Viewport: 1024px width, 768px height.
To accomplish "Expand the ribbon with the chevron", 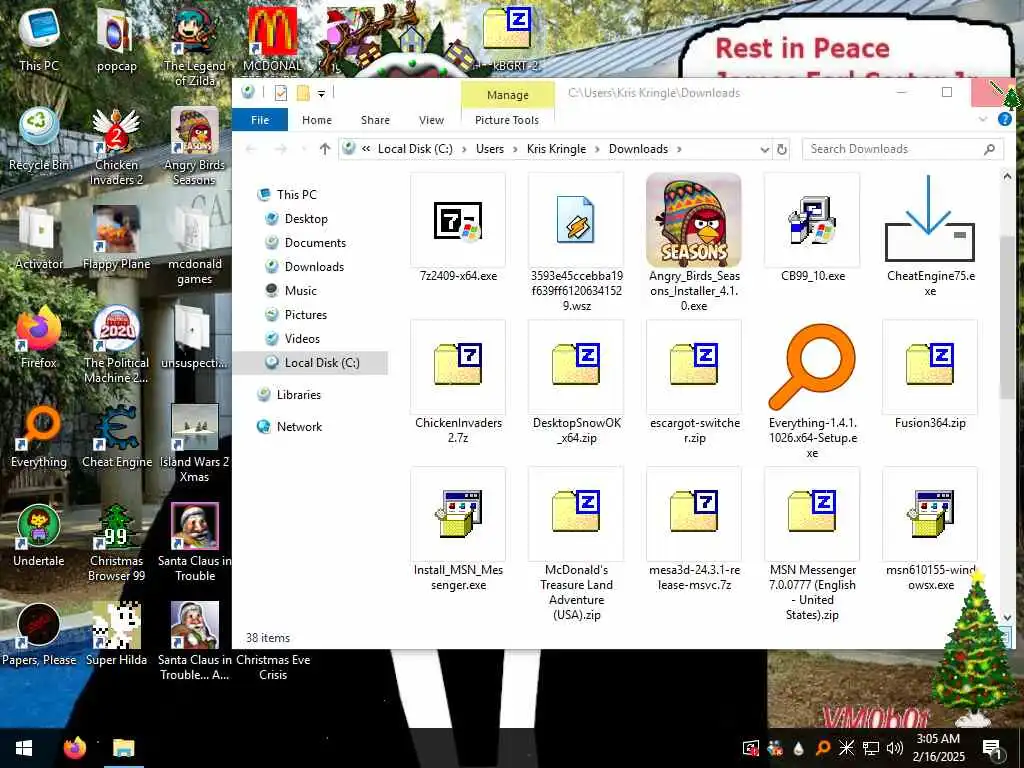I will click(983, 120).
